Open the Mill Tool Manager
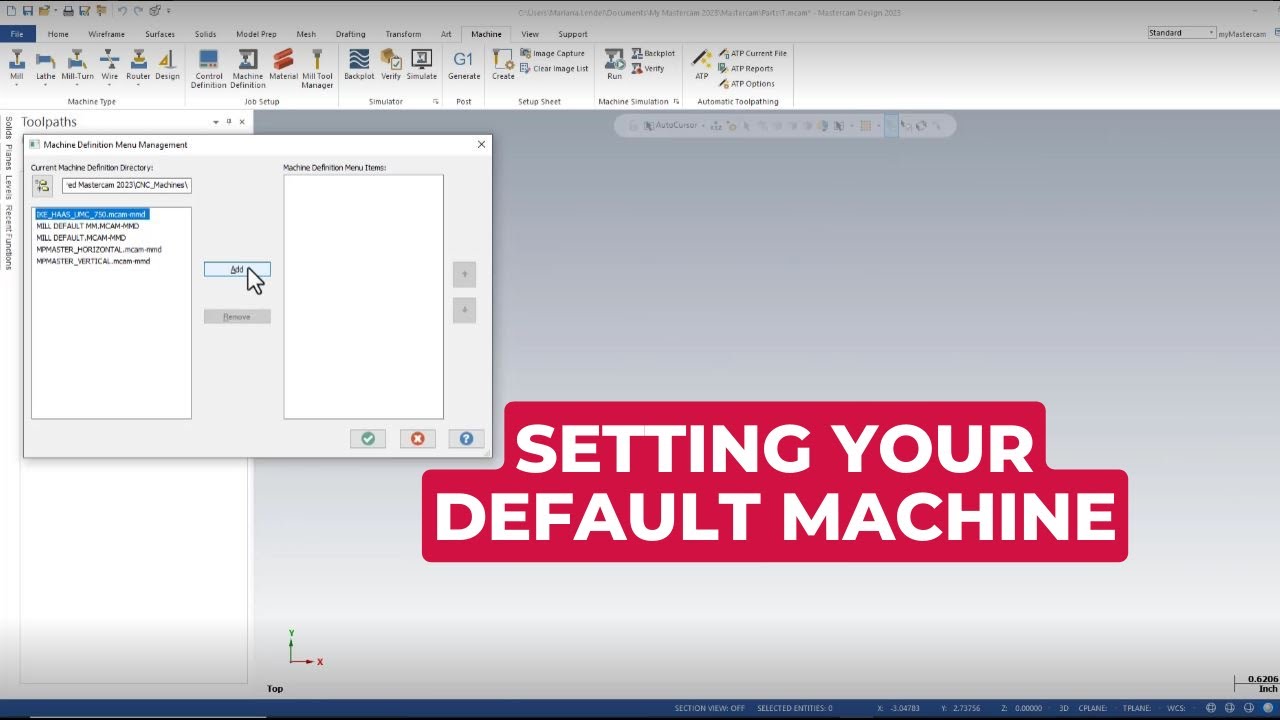This screenshot has height=720, width=1280. coord(317,68)
